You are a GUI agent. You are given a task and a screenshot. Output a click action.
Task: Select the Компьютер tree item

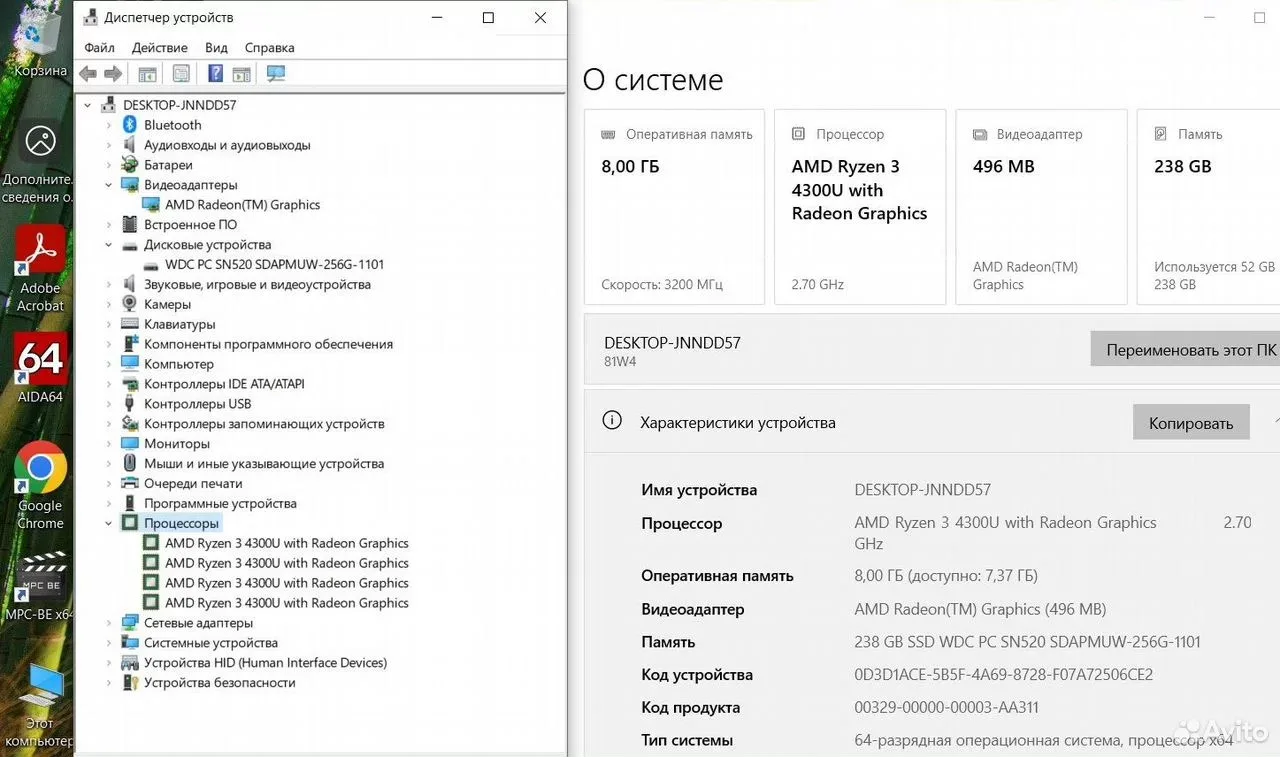point(178,364)
